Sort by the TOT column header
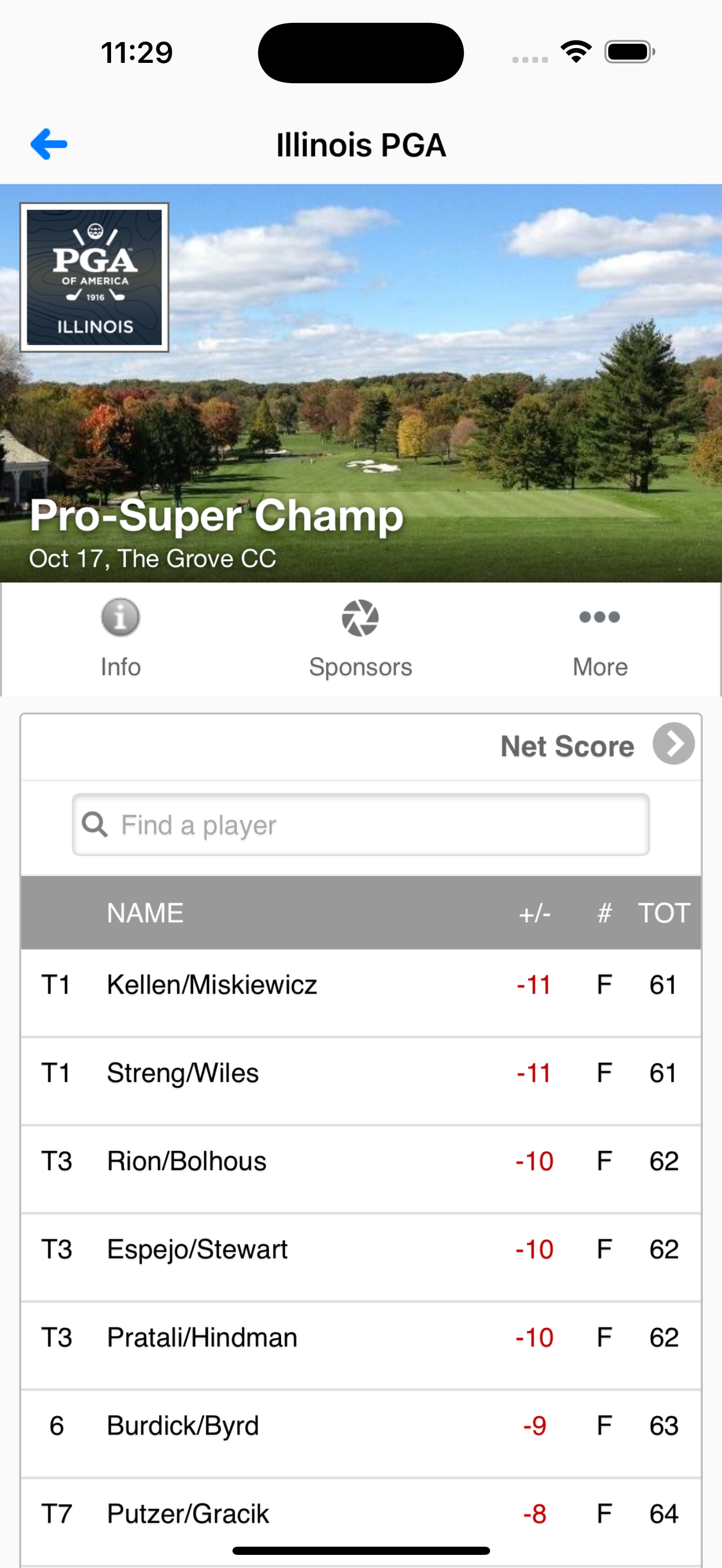The height and width of the screenshot is (1568, 722). coord(663,913)
